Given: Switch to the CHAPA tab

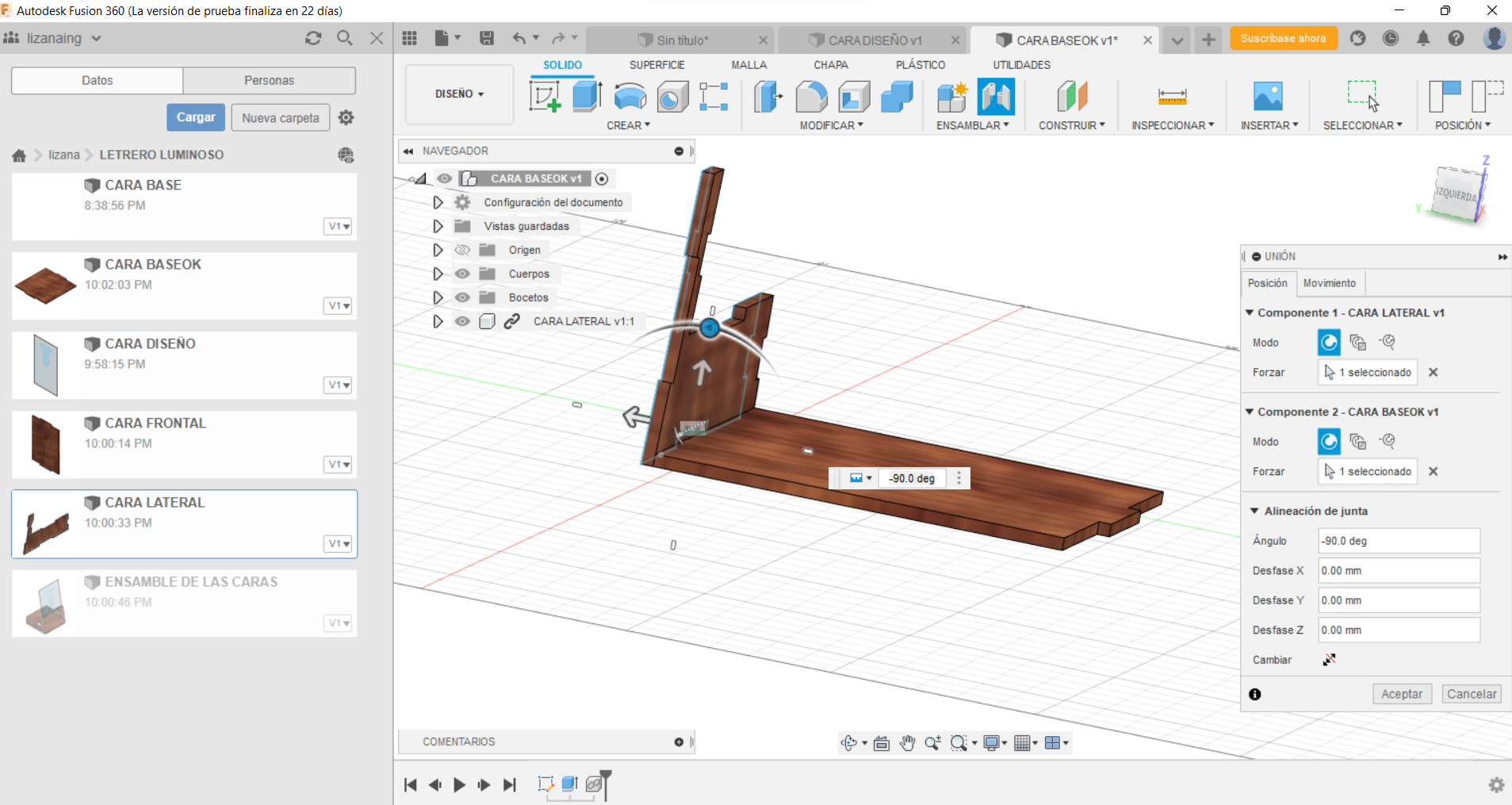Looking at the screenshot, I should pyautogui.click(x=830, y=65).
